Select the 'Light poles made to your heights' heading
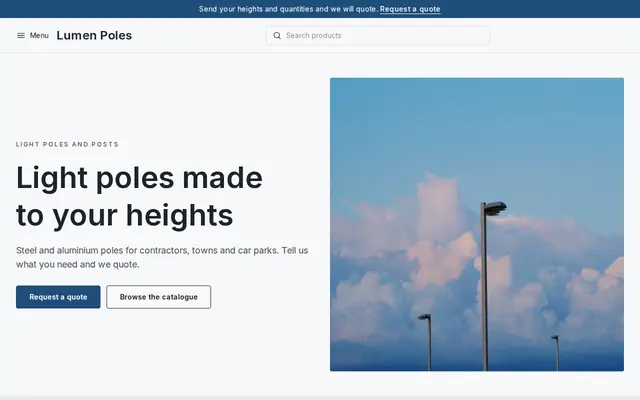 (x=139, y=196)
